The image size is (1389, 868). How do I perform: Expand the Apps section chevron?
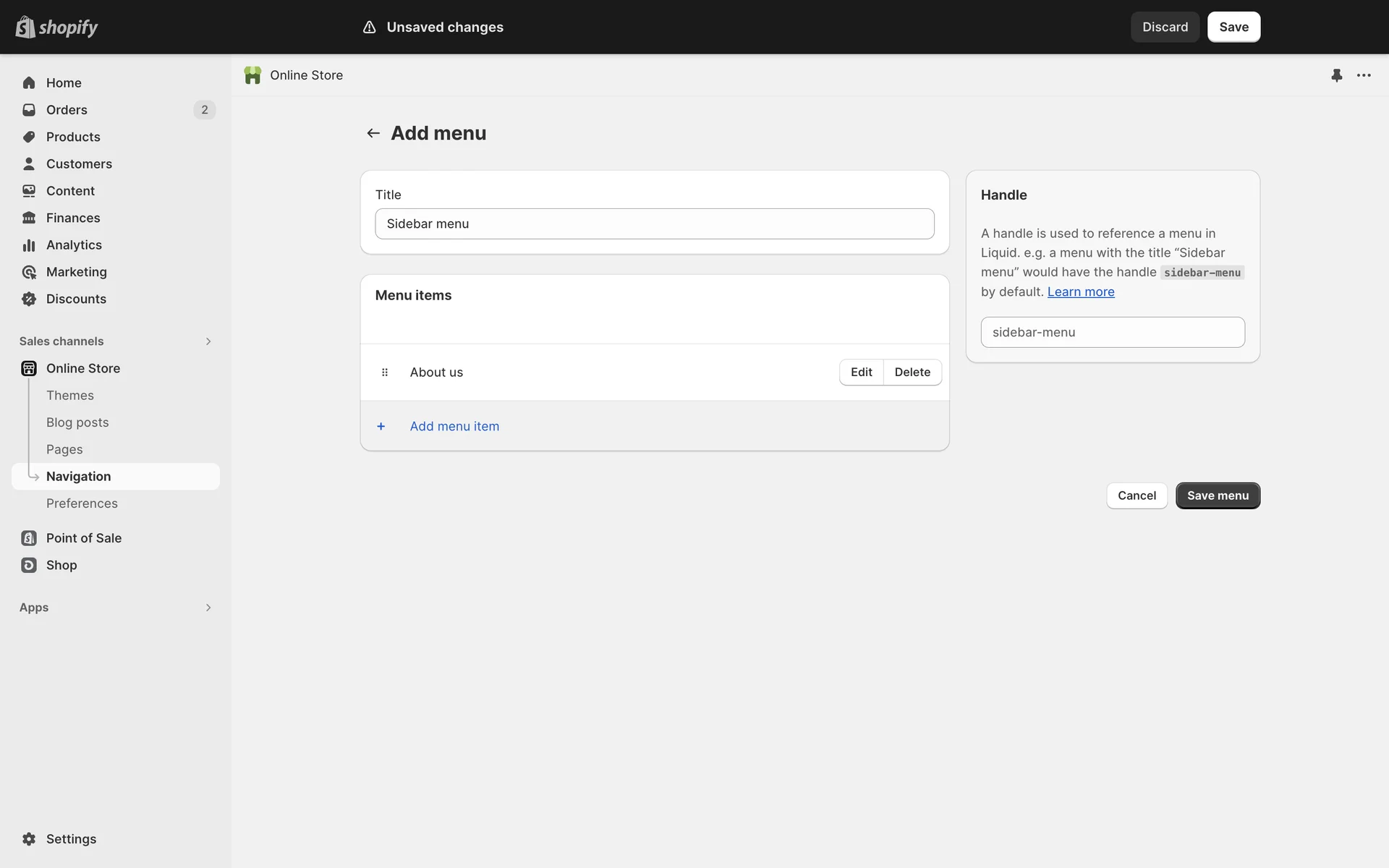pyautogui.click(x=208, y=608)
